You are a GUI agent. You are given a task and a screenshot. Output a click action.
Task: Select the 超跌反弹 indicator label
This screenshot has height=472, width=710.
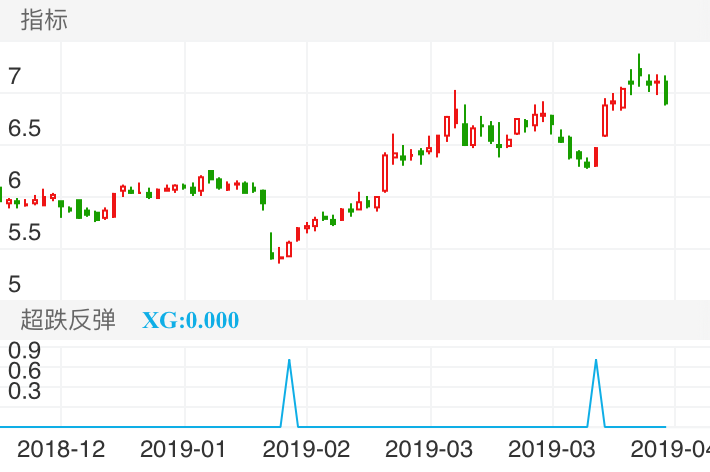pos(68,320)
